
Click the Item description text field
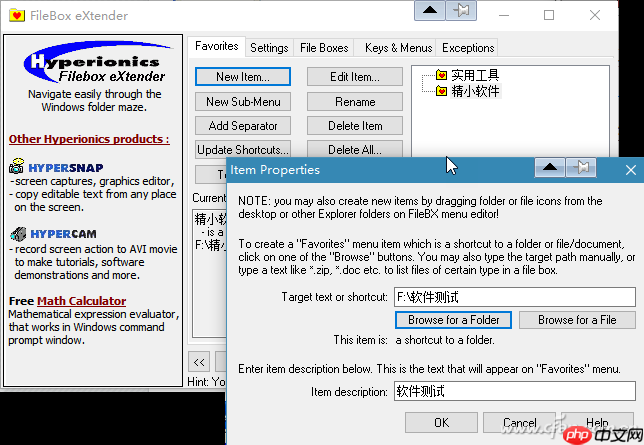(x=514, y=391)
